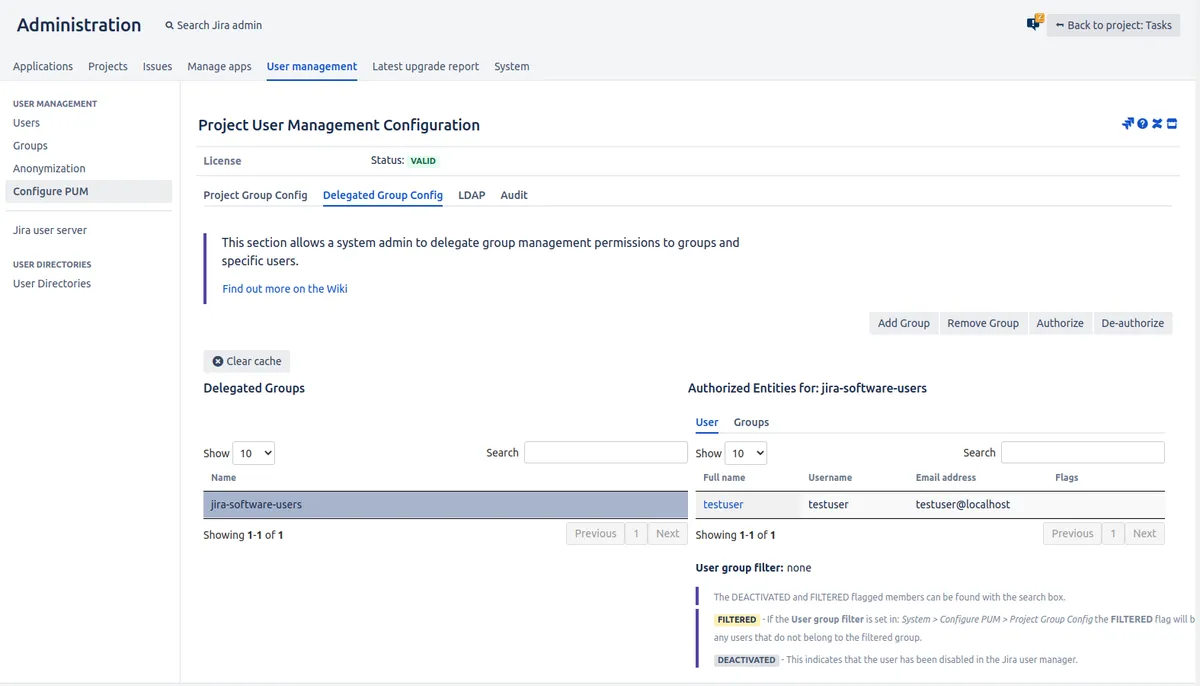
Task: Sort by the Flags column header
Action: coord(1067,478)
